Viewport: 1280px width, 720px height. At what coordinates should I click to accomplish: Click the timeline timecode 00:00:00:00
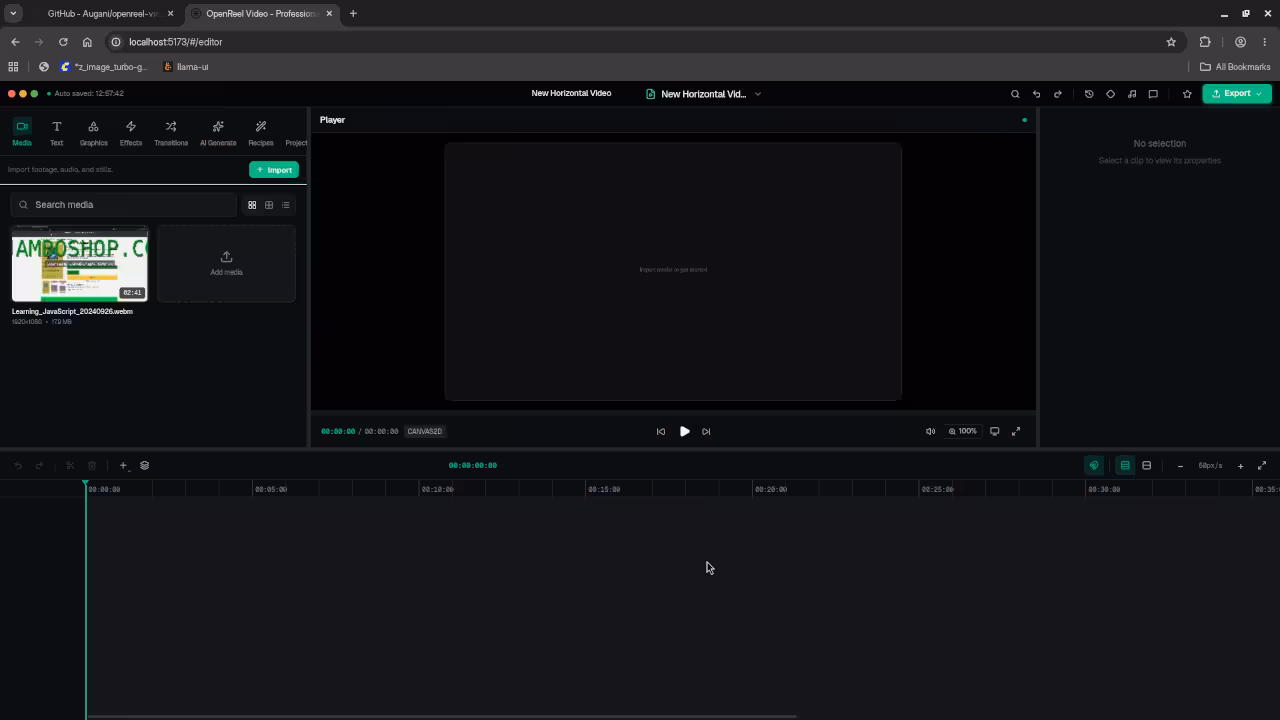(x=473, y=466)
